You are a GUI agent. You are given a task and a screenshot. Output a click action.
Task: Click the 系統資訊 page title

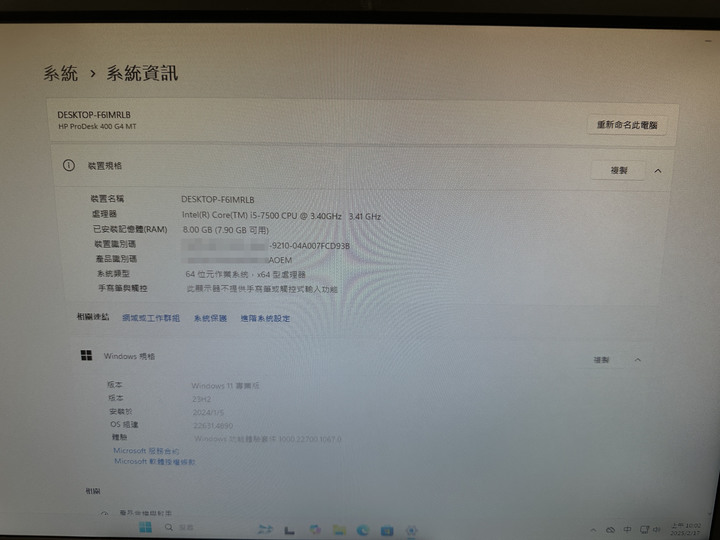tap(142, 73)
